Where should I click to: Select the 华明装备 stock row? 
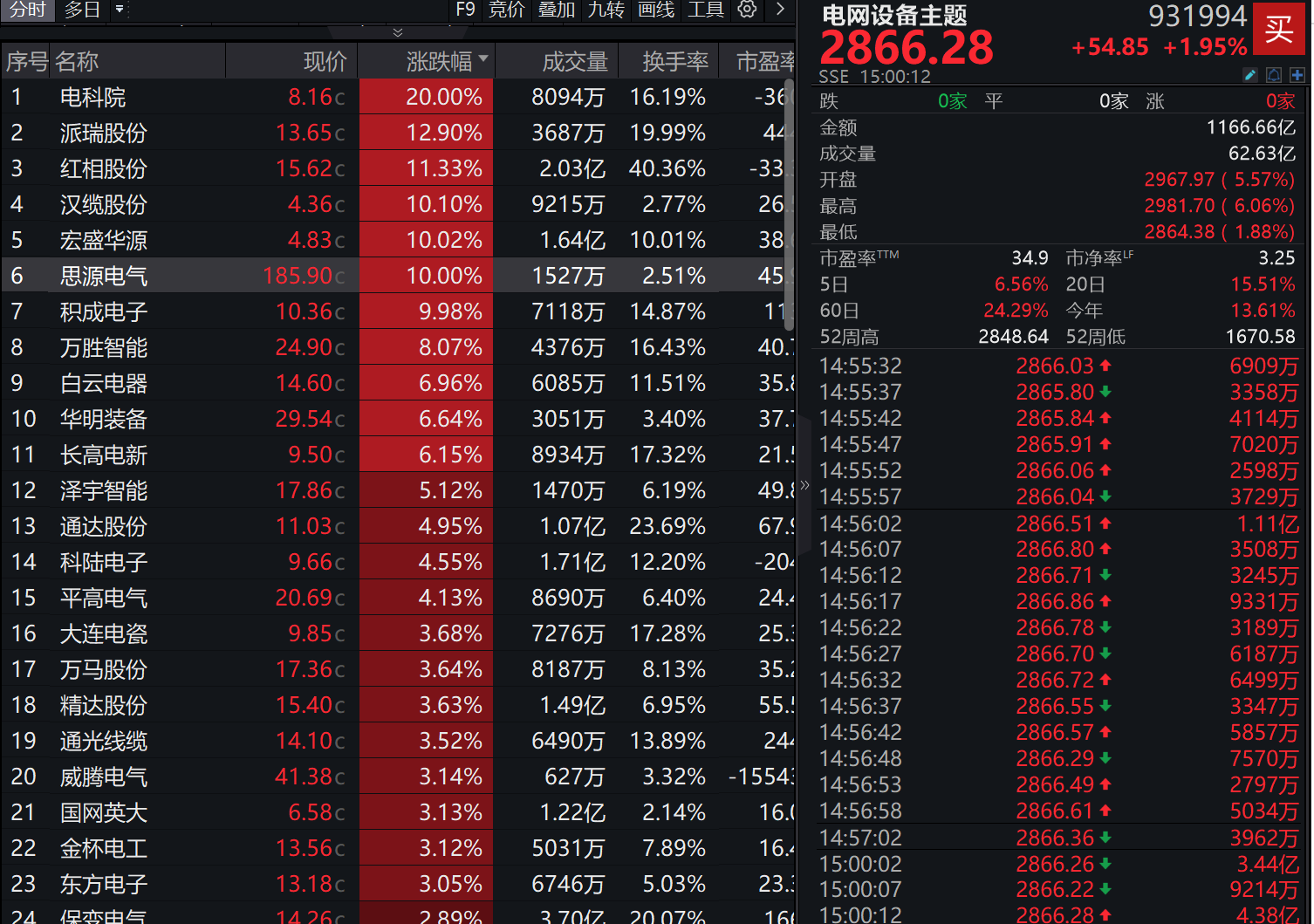coord(398,419)
